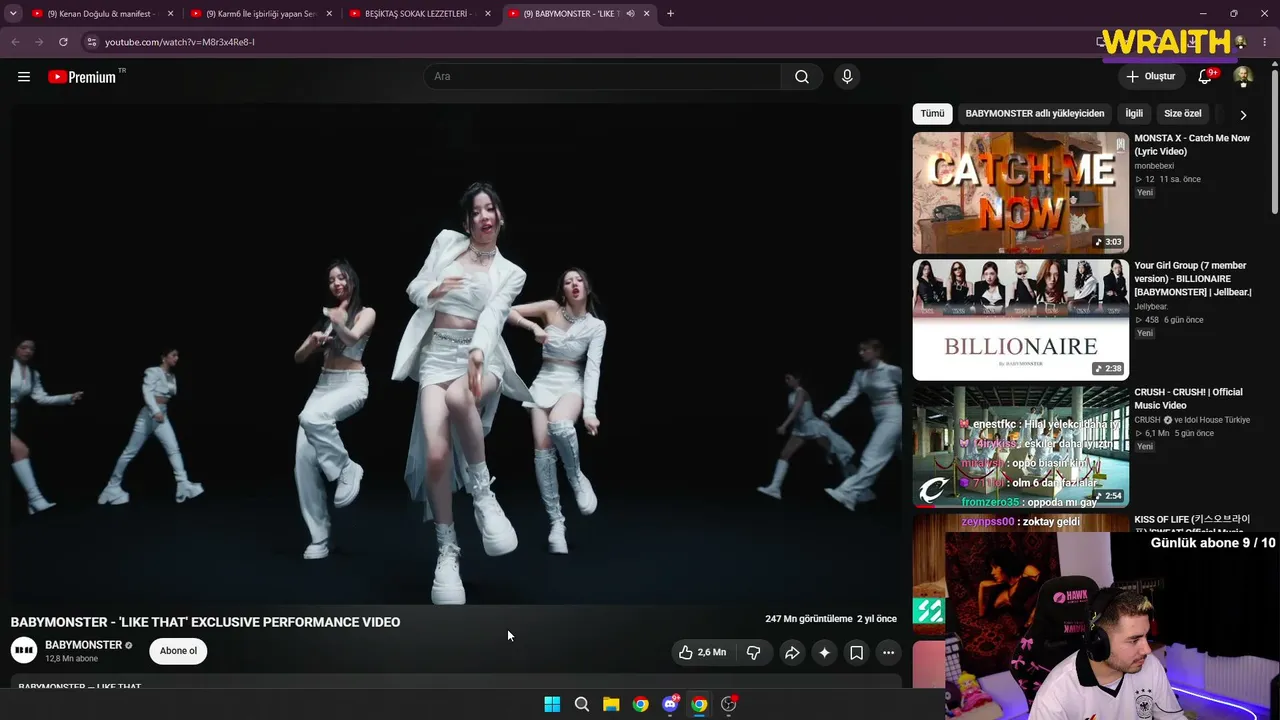Show more filter chips with right arrow

pyautogui.click(x=1243, y=114)
